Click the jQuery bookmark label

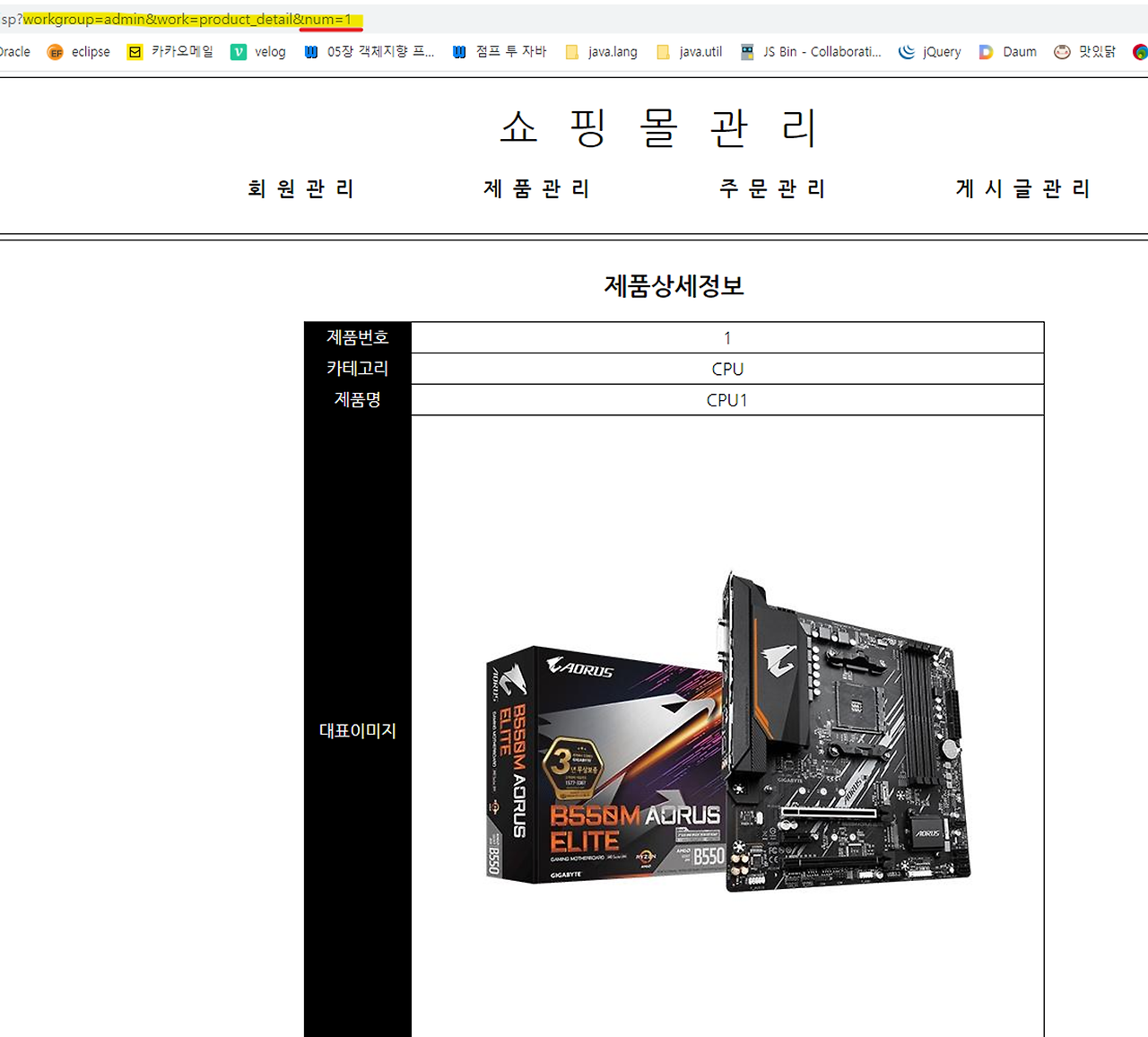point(942,52)
